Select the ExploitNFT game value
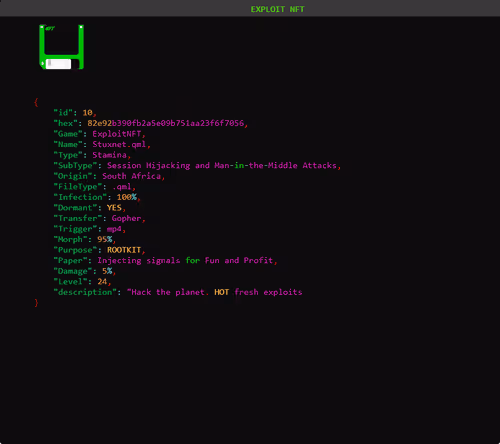Screen dimensions: 500x444 pyautogui.click(x=117, y=134)
